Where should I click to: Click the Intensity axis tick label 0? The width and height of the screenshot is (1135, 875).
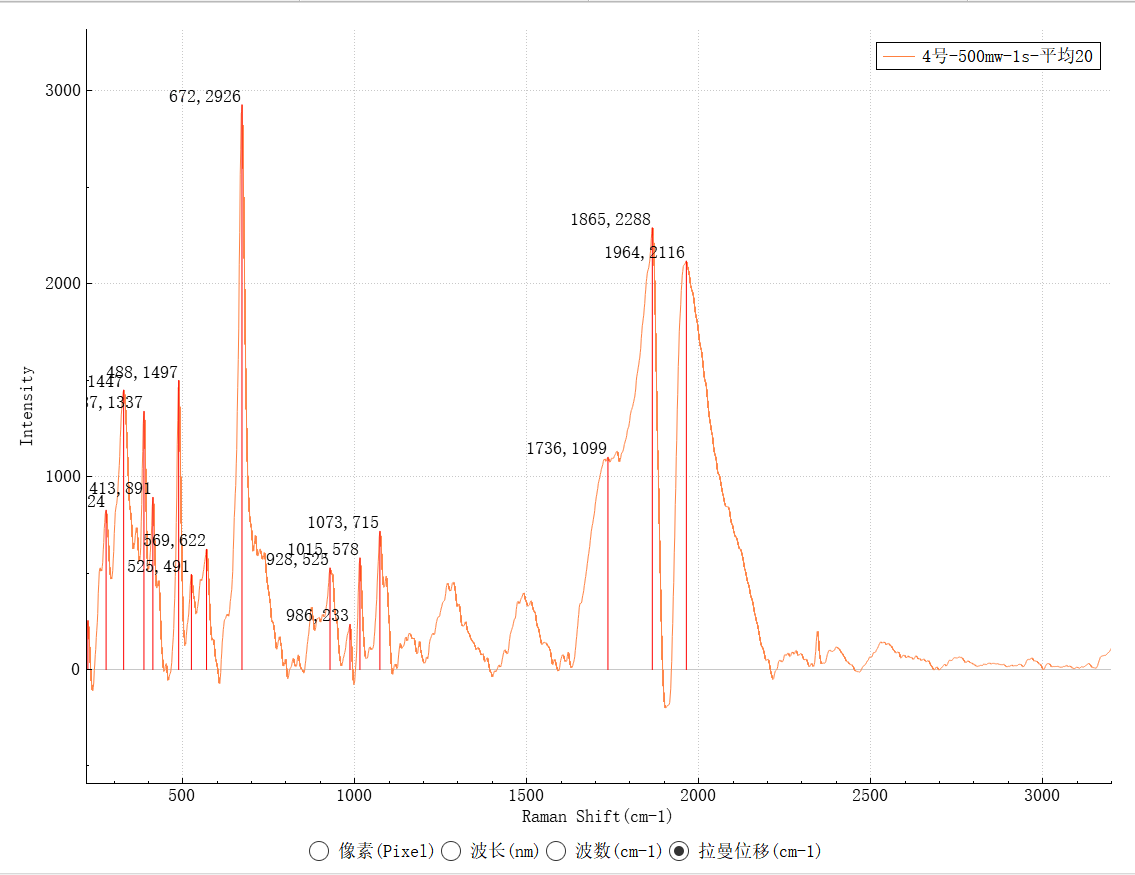pos(76,669)
